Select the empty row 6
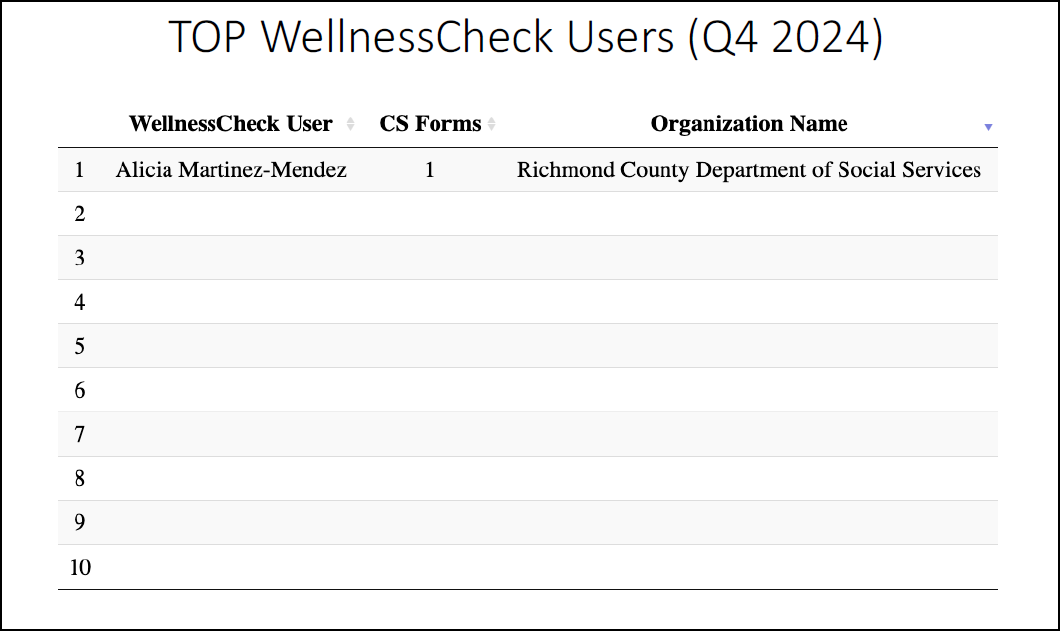 pyautogui.click(x=79, y=390)
